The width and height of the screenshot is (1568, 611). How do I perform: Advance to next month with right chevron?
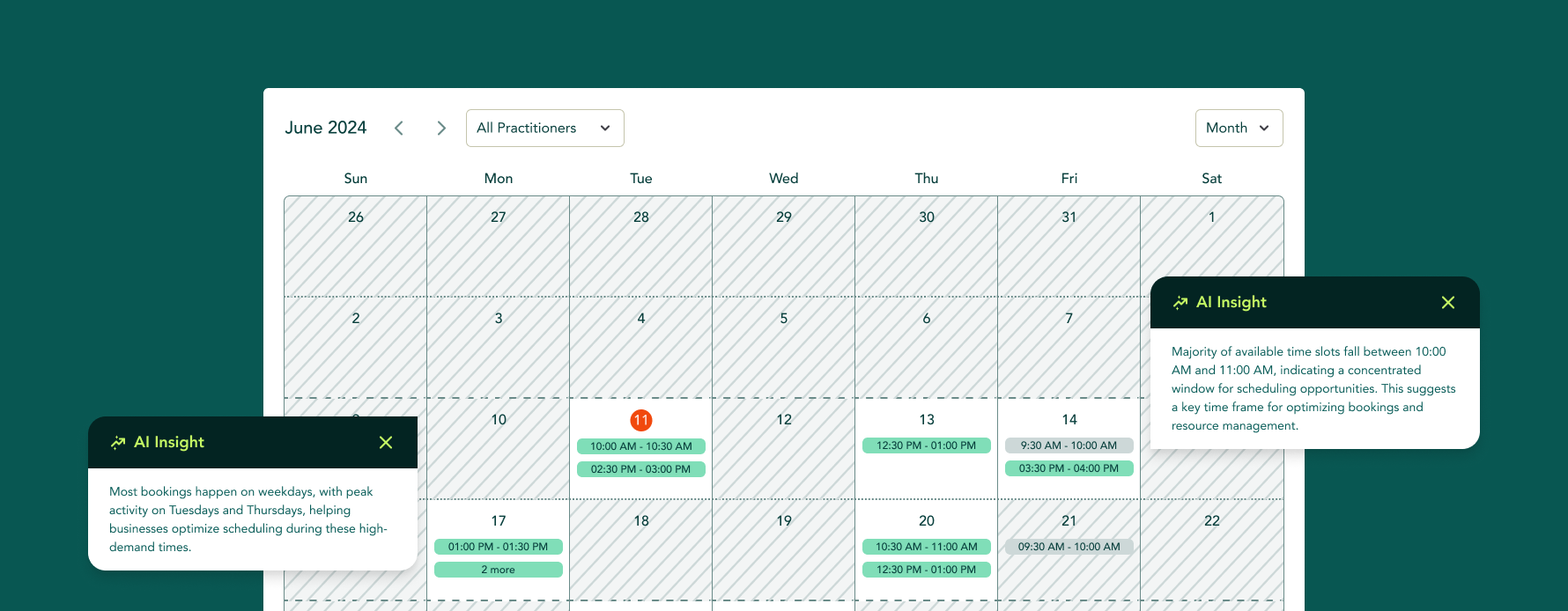point(441,129)
